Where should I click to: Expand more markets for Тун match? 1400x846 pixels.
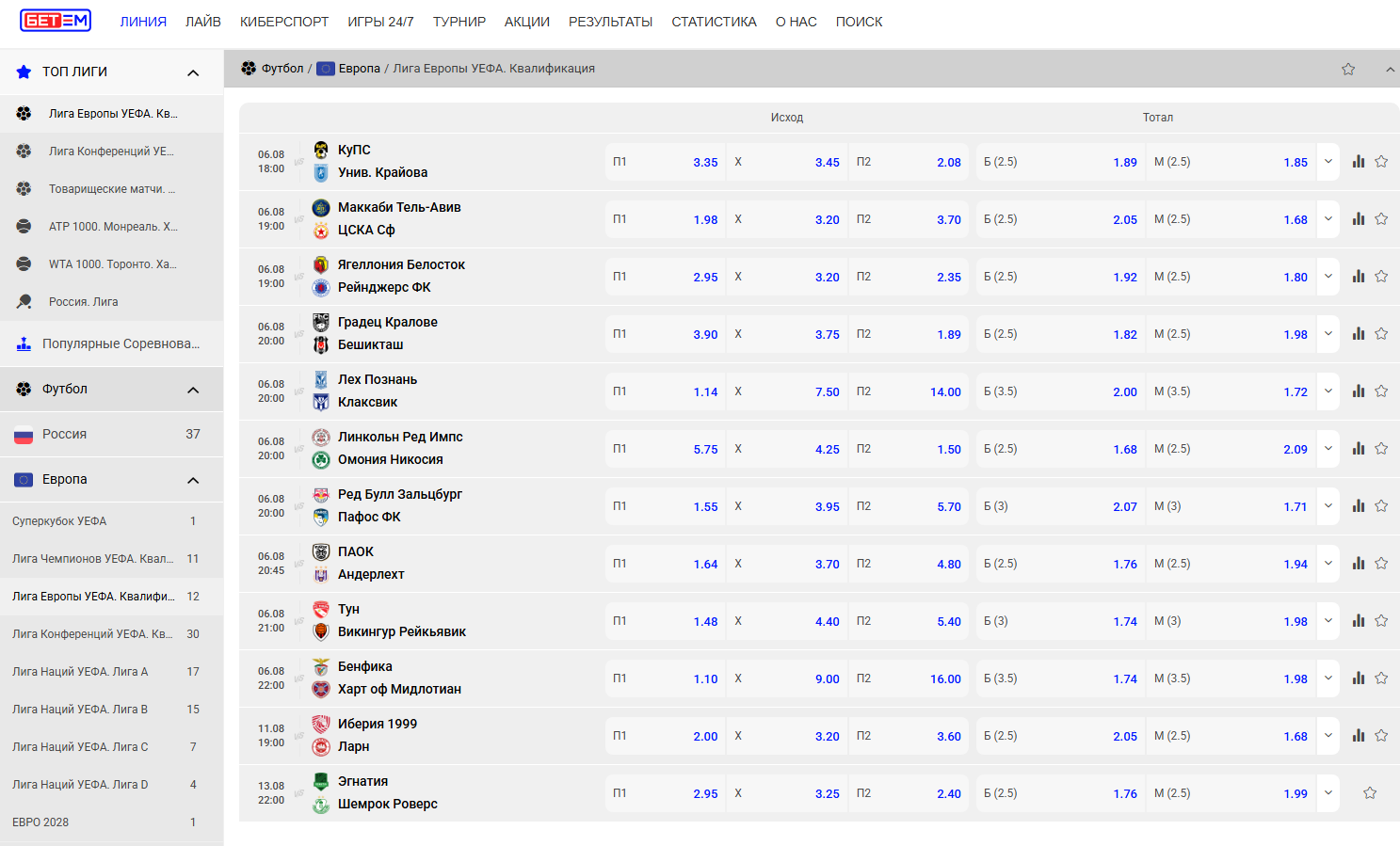[1328, 621]
